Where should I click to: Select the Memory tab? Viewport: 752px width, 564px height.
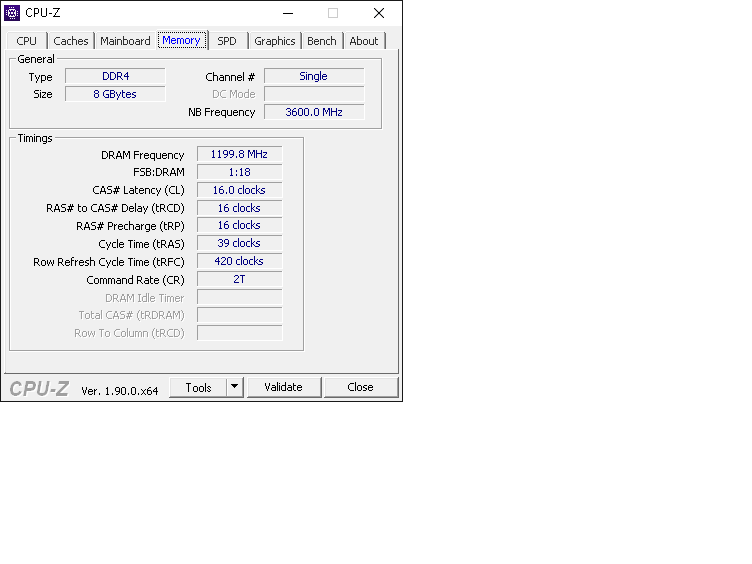pos(182,40)
